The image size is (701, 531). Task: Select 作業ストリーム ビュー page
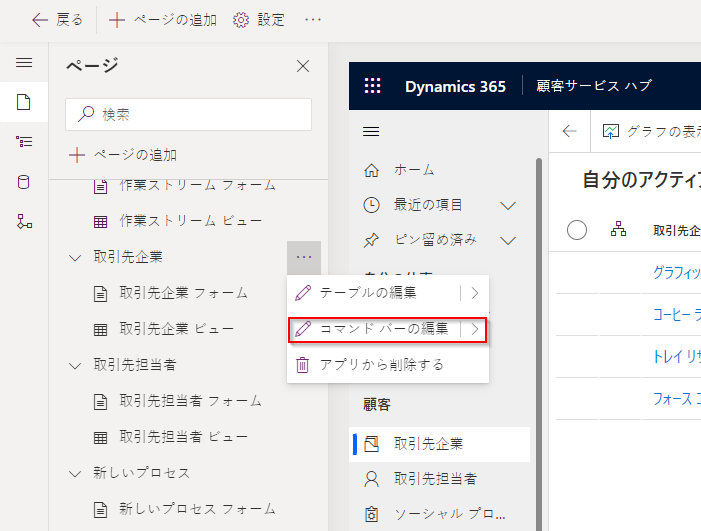pyautogui.click(x=178, y=221)
